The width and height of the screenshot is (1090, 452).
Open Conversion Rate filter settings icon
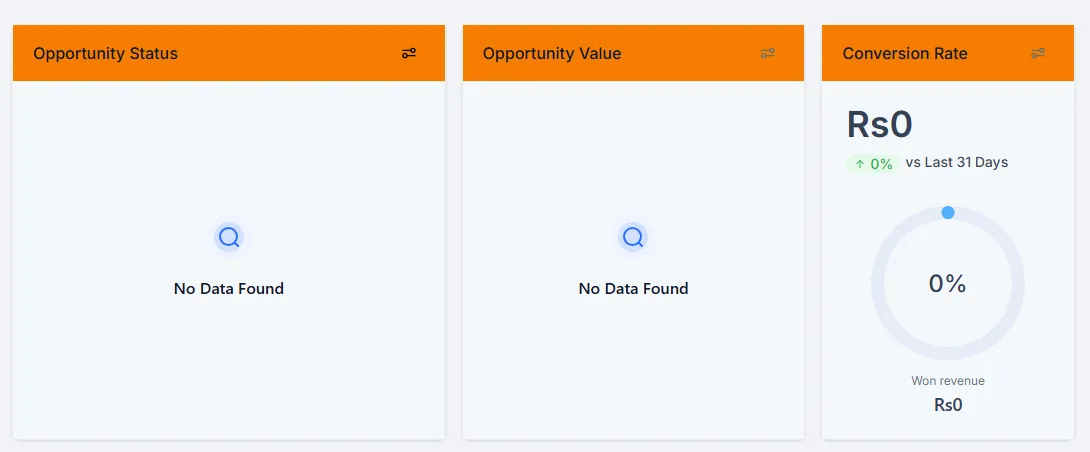[x=1038, y=53]
